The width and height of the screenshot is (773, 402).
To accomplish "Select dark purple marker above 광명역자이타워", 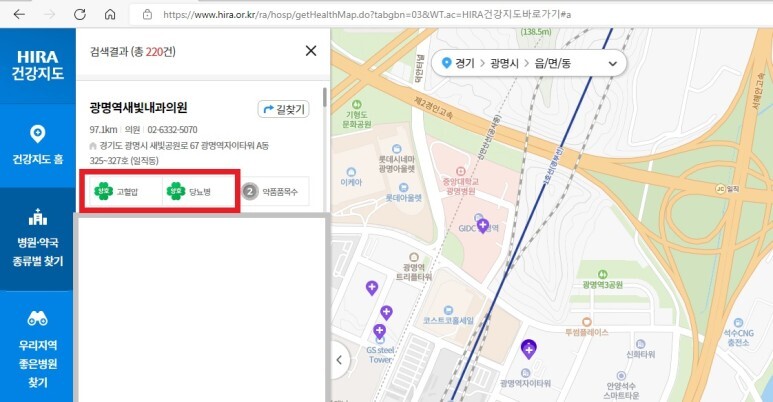I will click(x=528, y=349).
